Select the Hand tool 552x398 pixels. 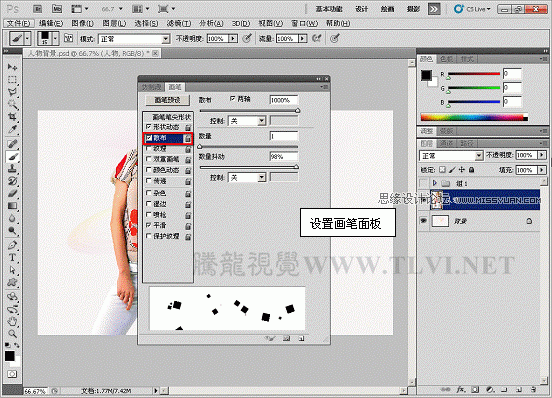point(12,321)
